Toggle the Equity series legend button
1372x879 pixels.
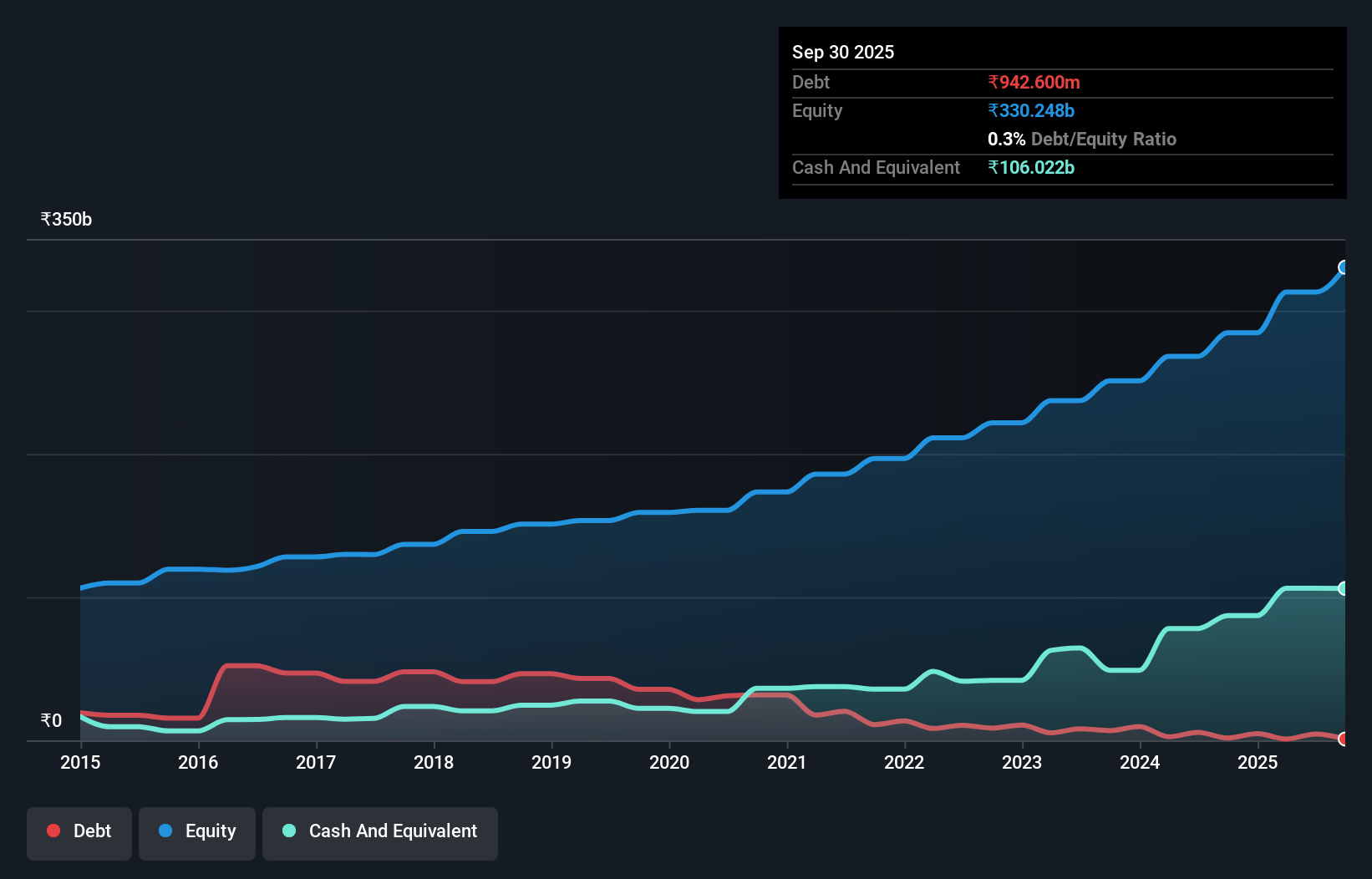tap(197, 833)
